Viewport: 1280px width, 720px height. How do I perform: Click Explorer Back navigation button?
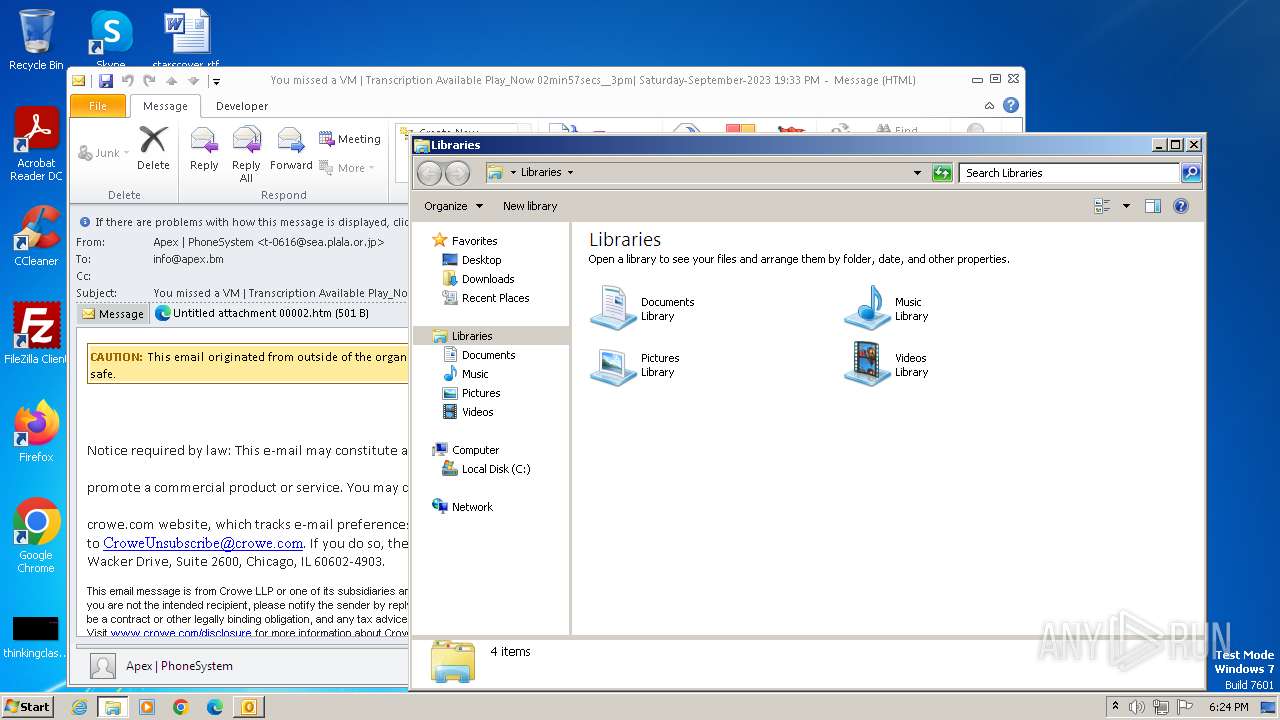[x=429, y=173]
